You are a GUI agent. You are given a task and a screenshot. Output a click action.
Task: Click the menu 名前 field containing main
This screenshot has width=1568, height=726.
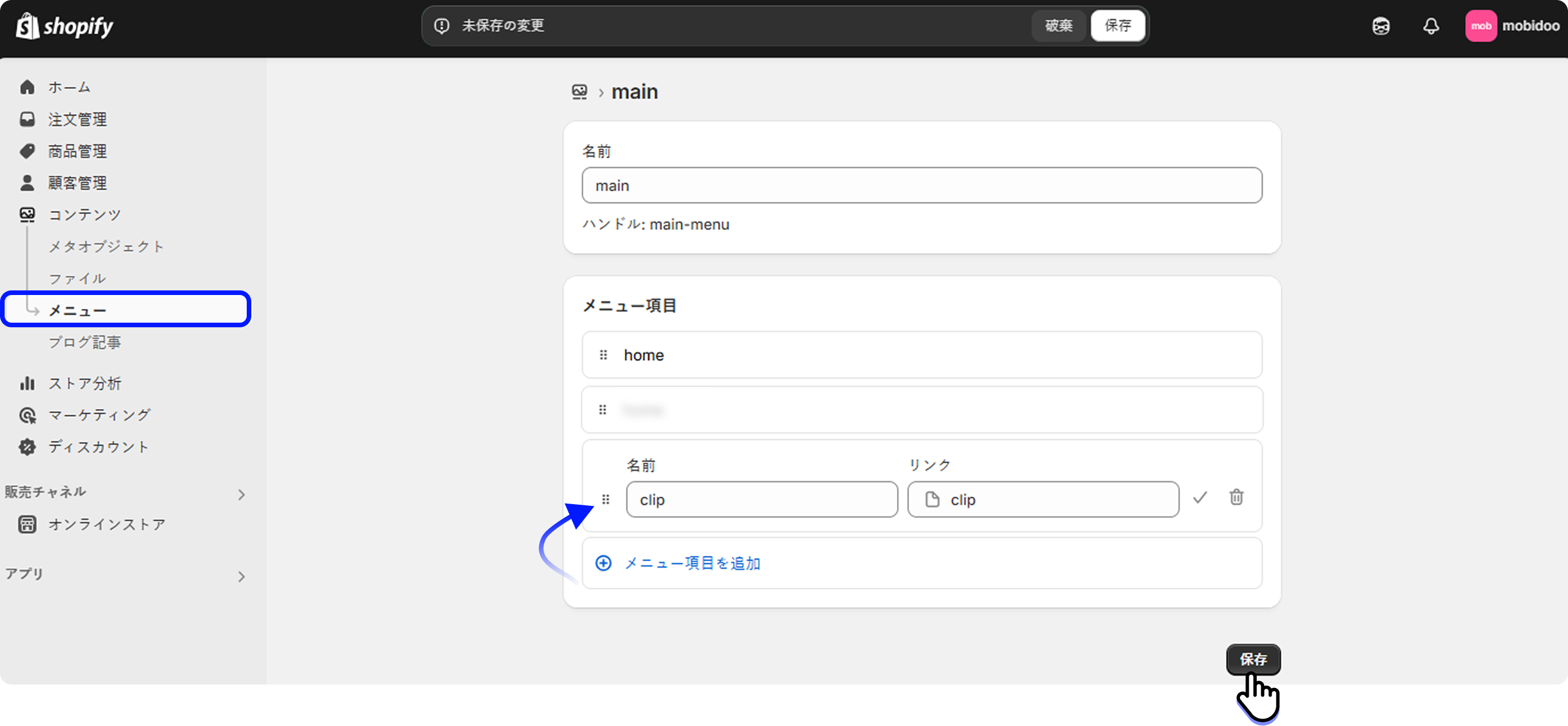click(x=921, y=186)
